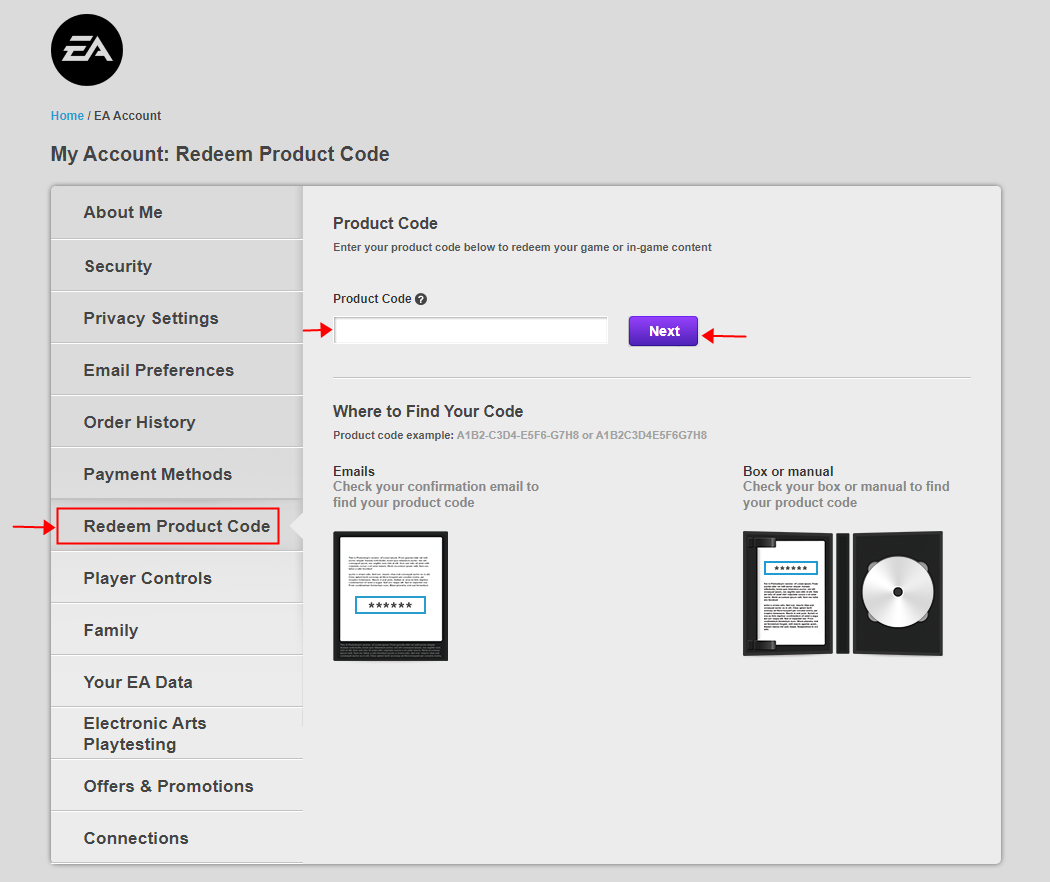Viewport: 1050px width, 882px height.
Task: Click the 'Box or manual' label
Action: point(788,471)
